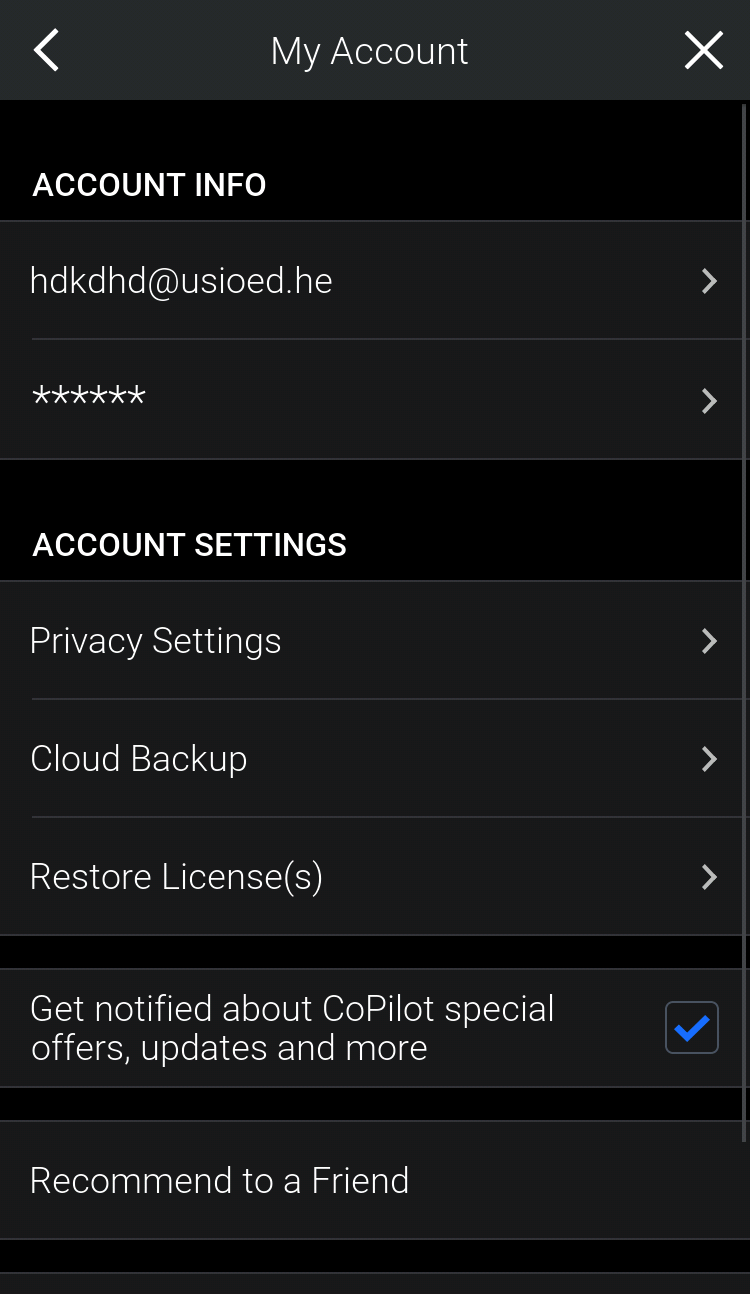Expand the email address row chevron
This screenshot has height=1294, width=750.
709,281
